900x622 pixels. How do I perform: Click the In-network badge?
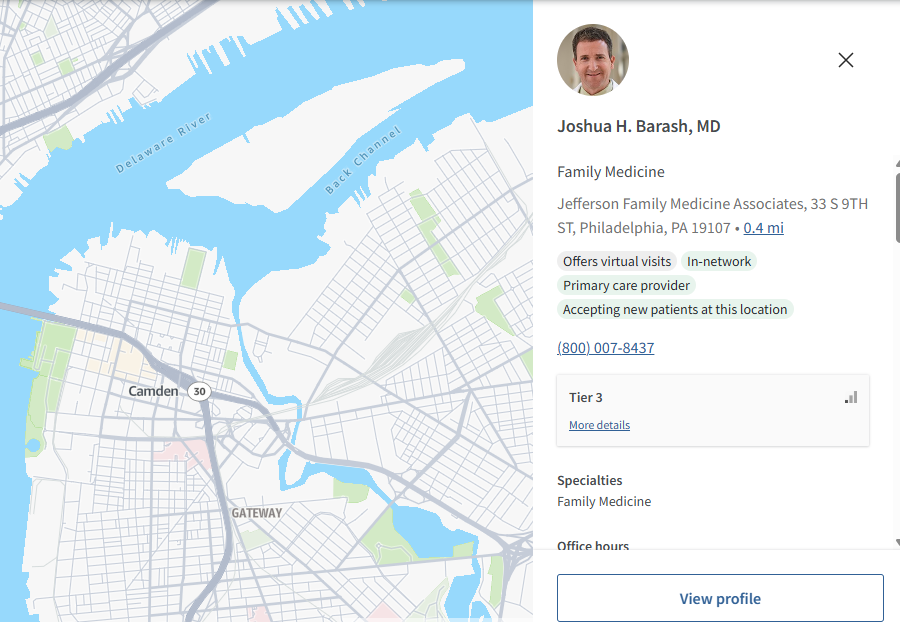719,261
